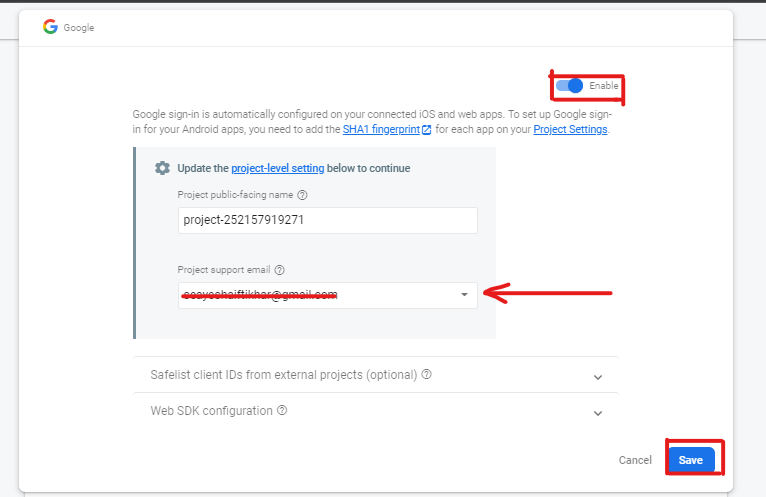The width and height of the screenshot is (766, 497).
Task: Click the Safelist client IDs row title
Action: point(284,375)
